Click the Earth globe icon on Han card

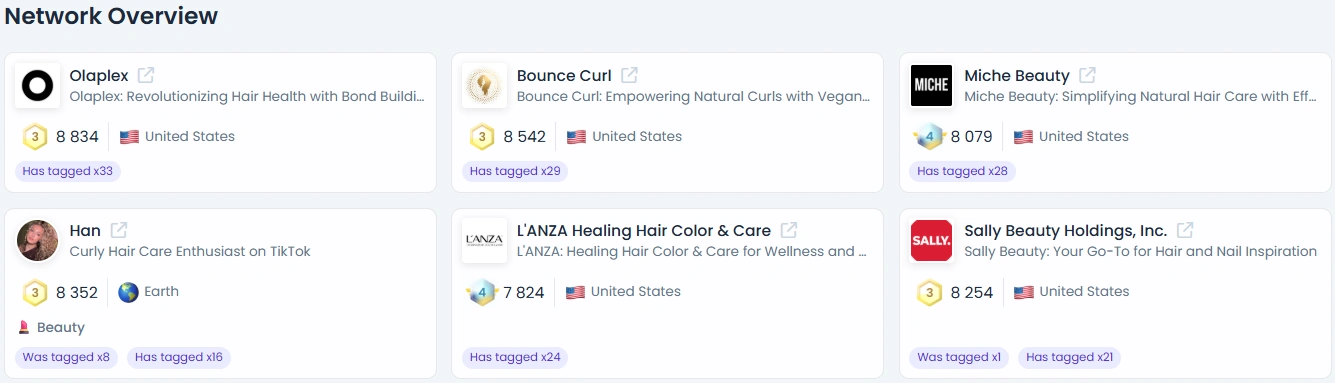[x=128, y=292]
